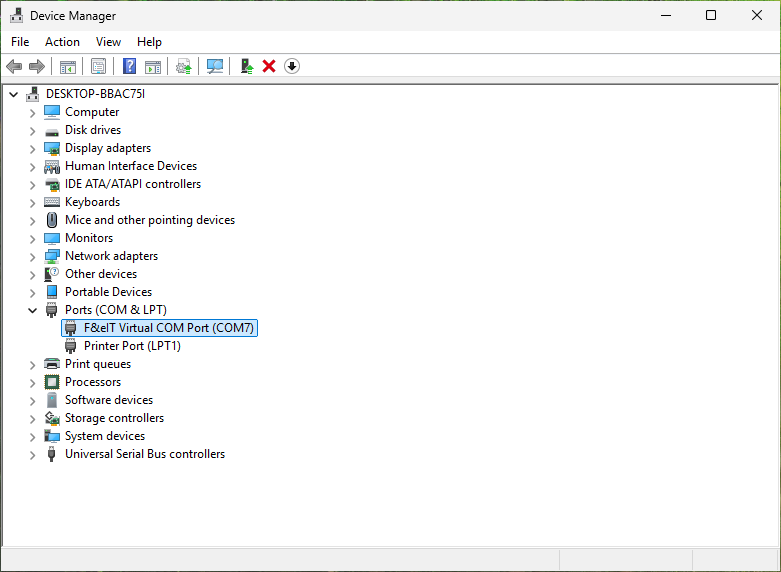Click the Device Manager title bar icon
This screenshot has height=572, width=781.
[x=16, y=15]
